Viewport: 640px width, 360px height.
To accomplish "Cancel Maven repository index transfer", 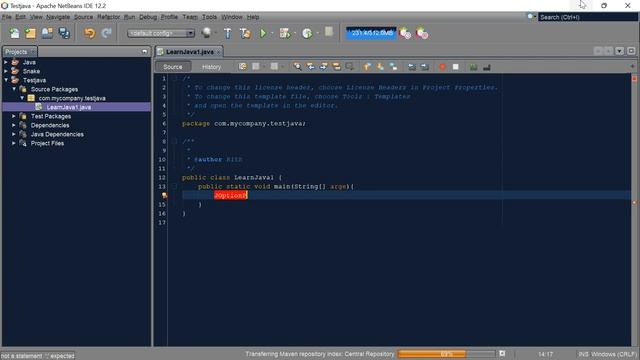I will [502, 353].
